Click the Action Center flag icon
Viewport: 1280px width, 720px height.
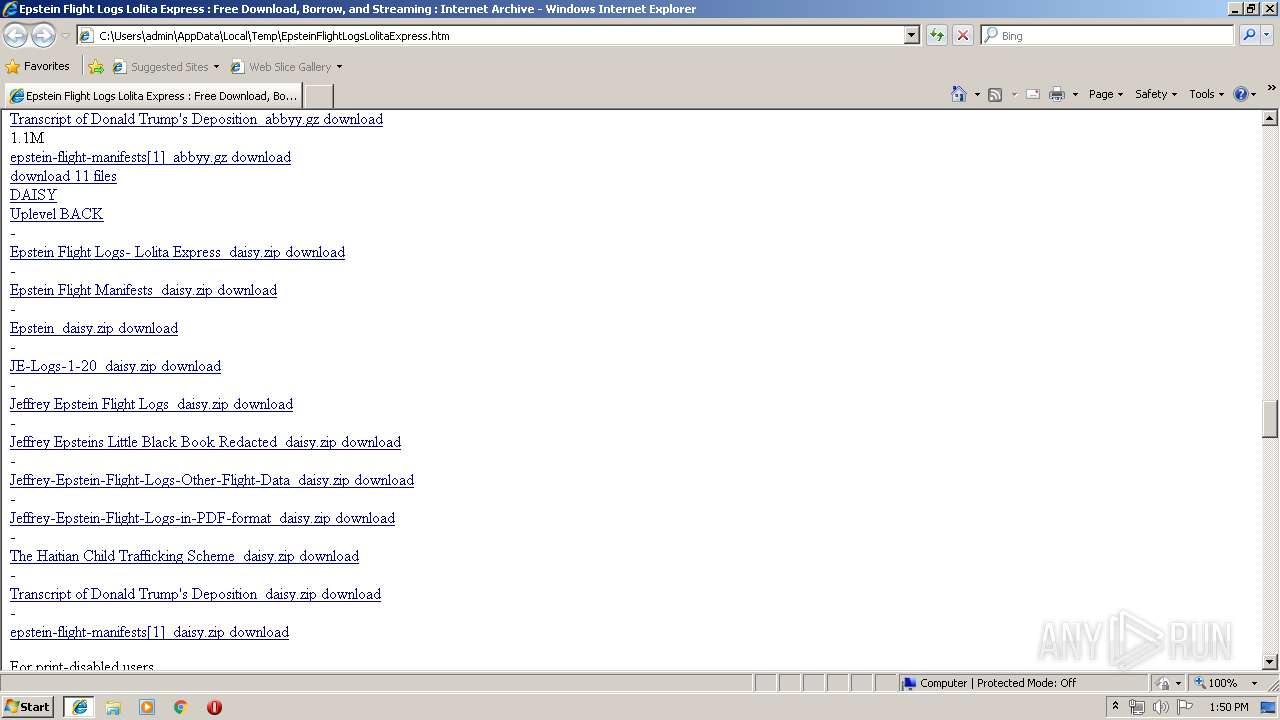(1185, 707)
